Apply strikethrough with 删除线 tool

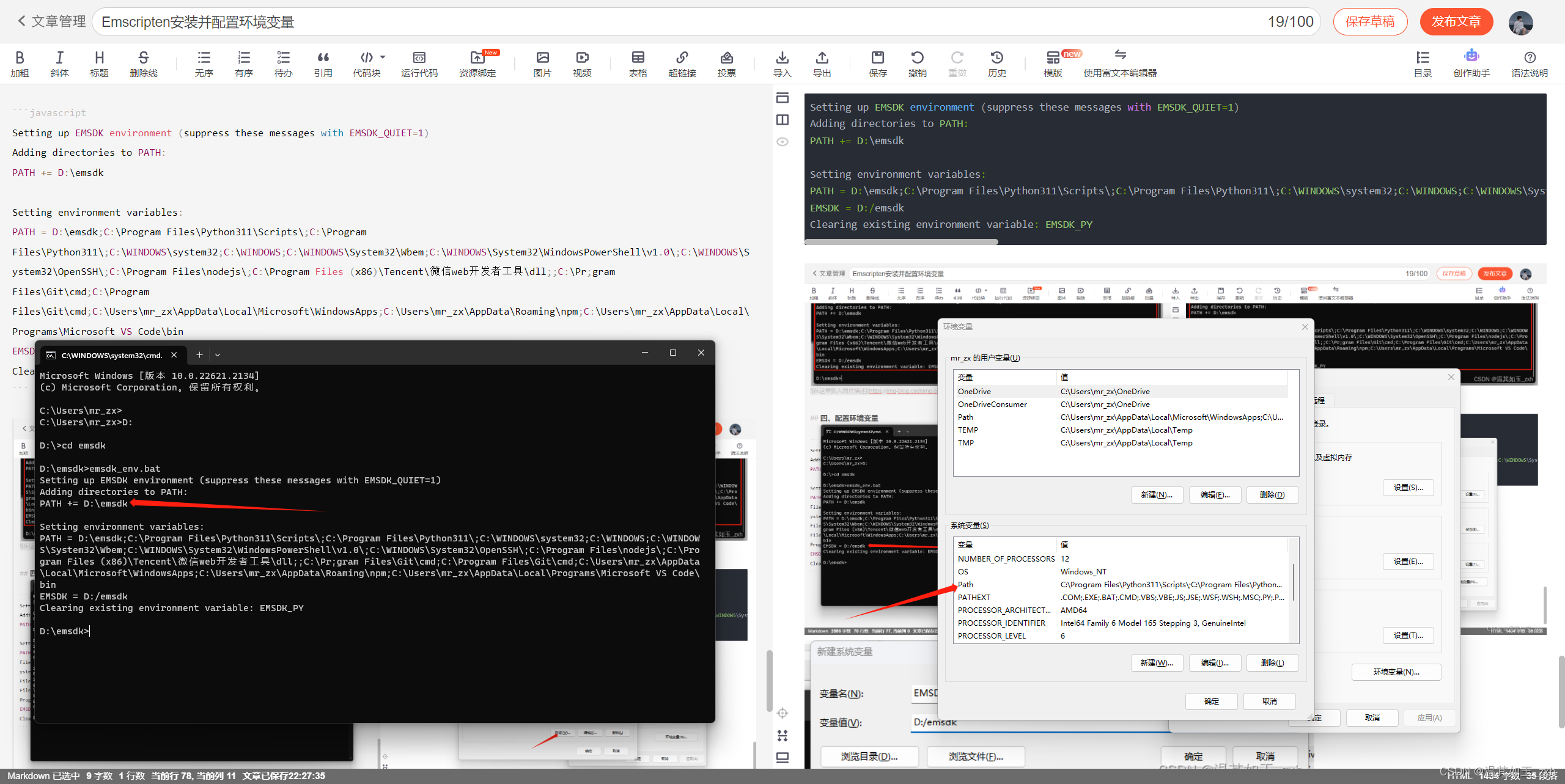pyautogui.click(x=143, y=64)
